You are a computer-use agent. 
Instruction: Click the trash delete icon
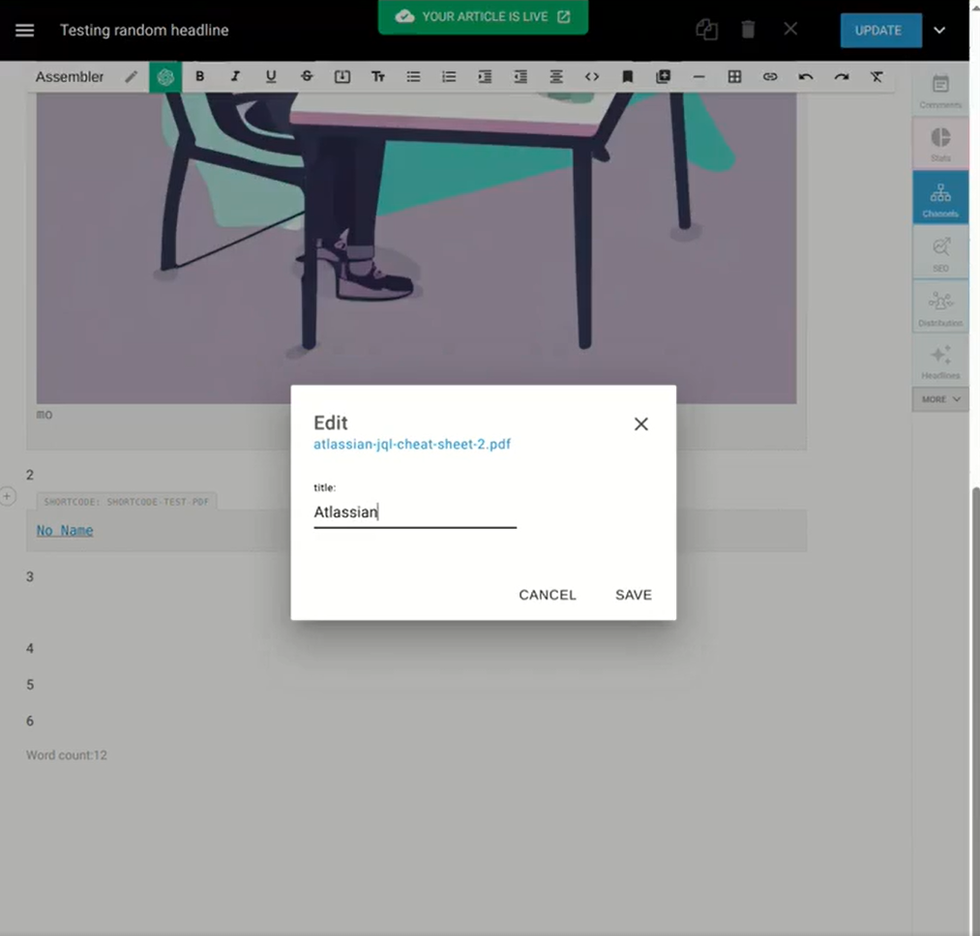click(x=748, y=30)
